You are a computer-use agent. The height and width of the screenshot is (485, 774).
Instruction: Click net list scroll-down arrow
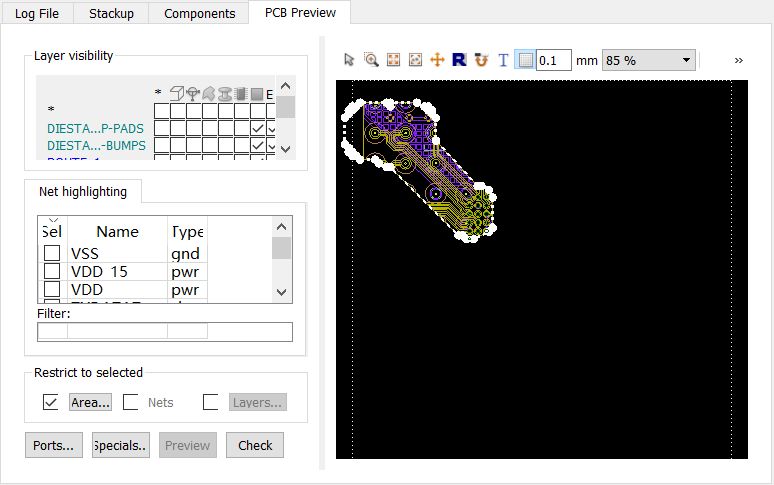[281, 292]
